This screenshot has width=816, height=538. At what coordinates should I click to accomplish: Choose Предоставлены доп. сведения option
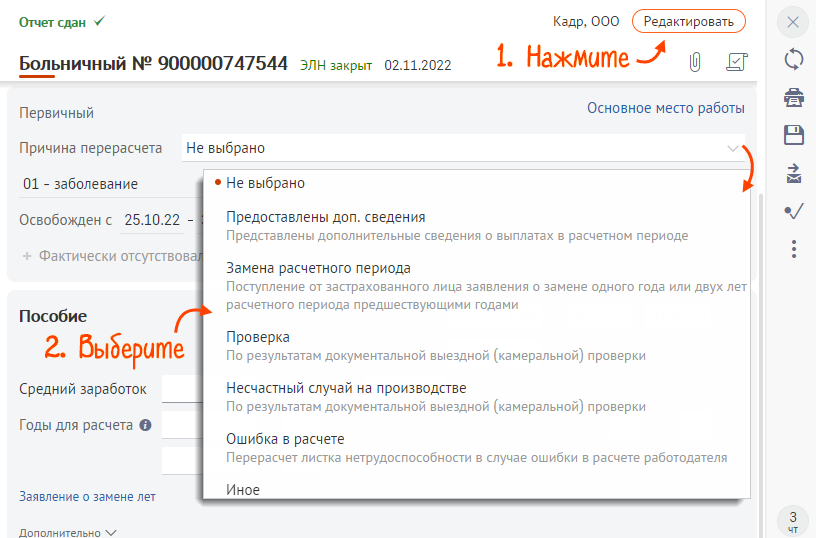(x=477, y=226)
